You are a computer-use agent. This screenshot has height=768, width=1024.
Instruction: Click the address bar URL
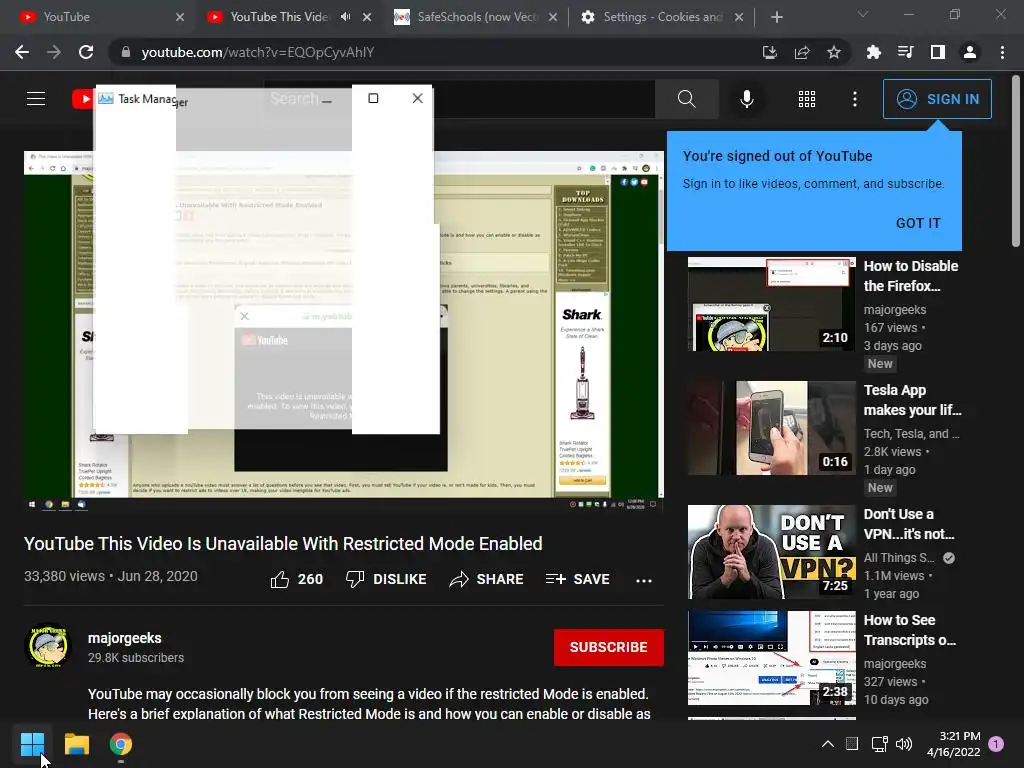click(257, 52)
